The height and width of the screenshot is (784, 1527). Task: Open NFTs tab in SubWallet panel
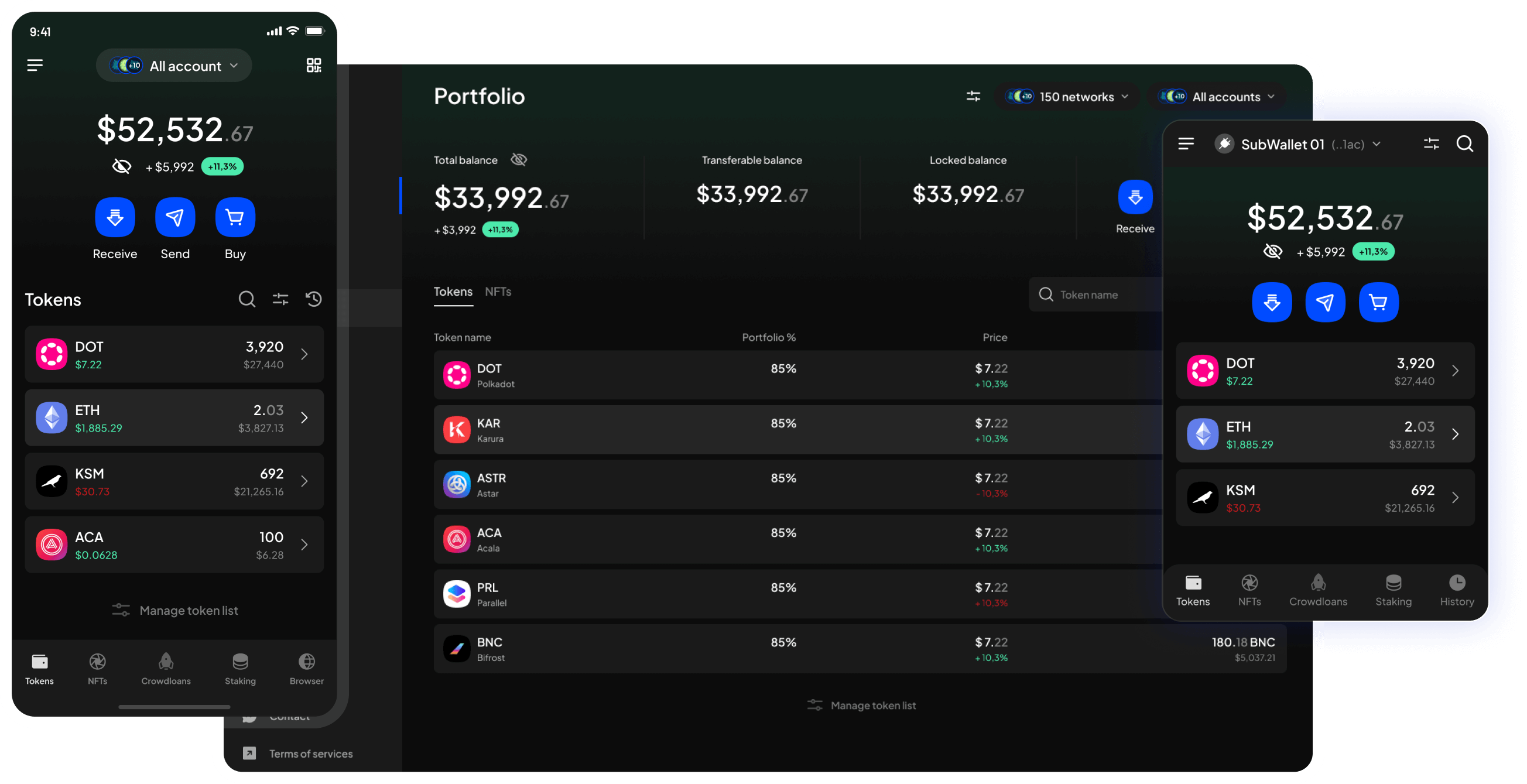(1249, 591)
